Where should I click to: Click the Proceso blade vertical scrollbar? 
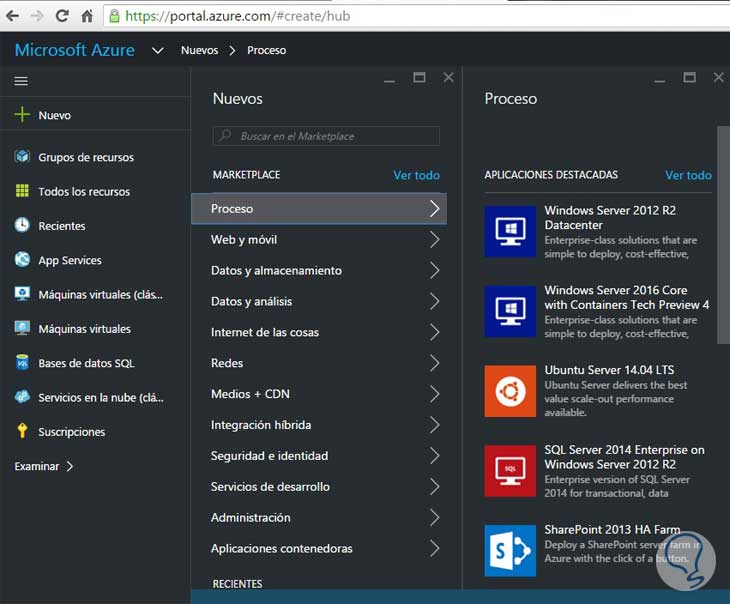pyautogui.click(x=723, y=235)
